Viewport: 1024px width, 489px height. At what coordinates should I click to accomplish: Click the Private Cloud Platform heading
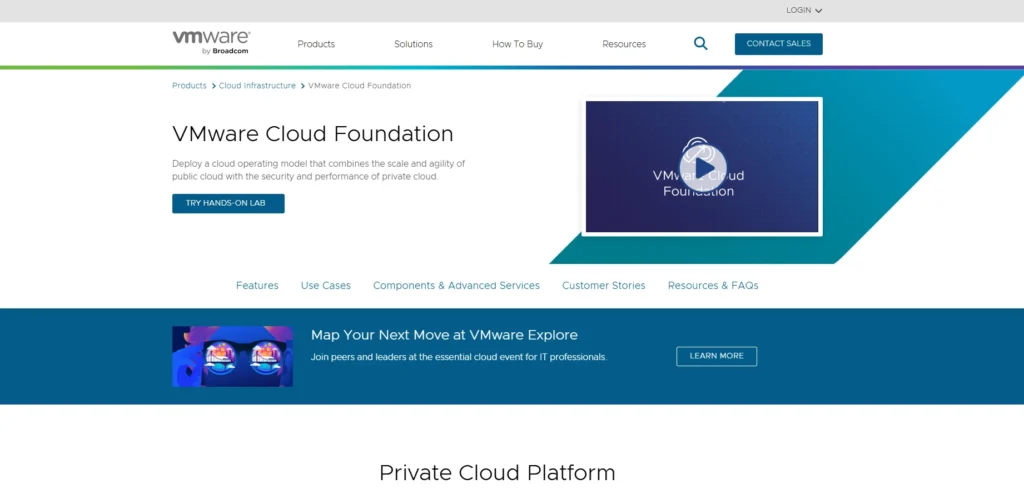pos(497,473)
